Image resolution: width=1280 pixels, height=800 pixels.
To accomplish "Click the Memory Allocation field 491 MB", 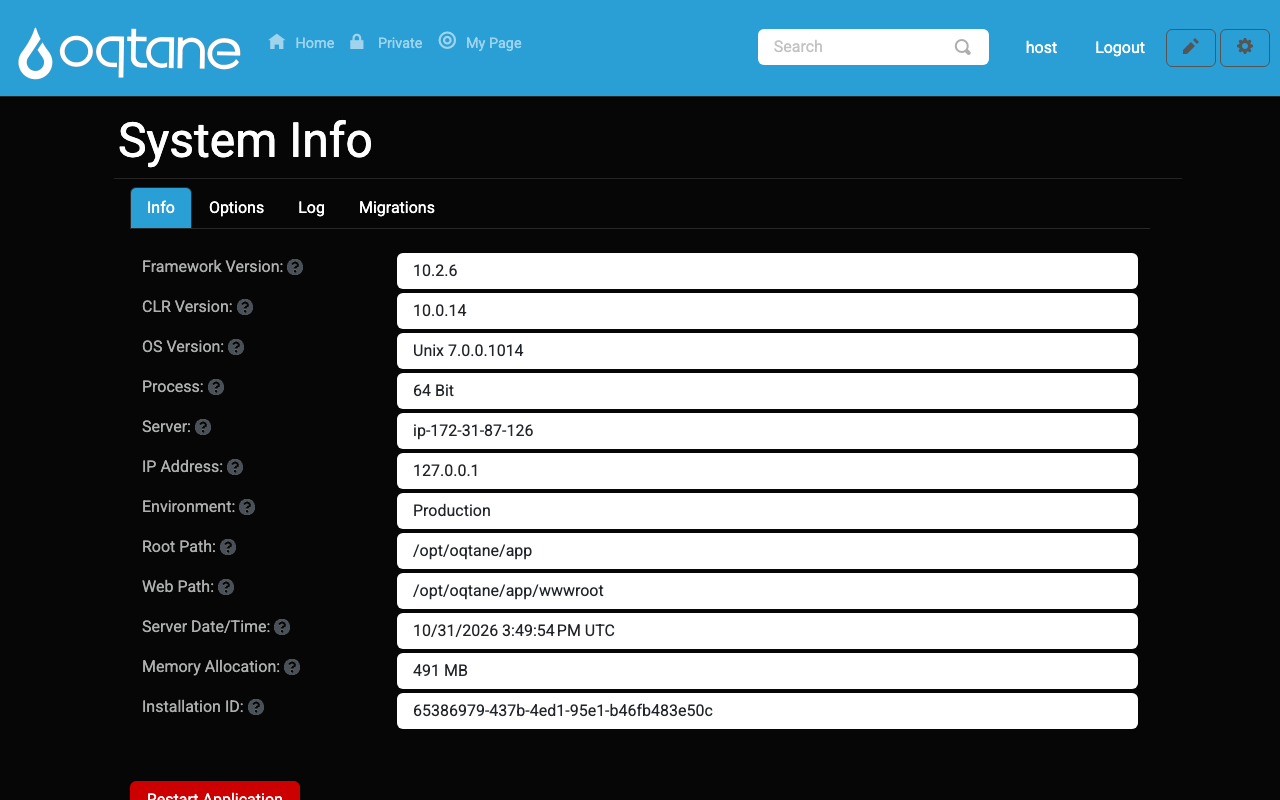I will pyautogui.click(x=767, y=671).
